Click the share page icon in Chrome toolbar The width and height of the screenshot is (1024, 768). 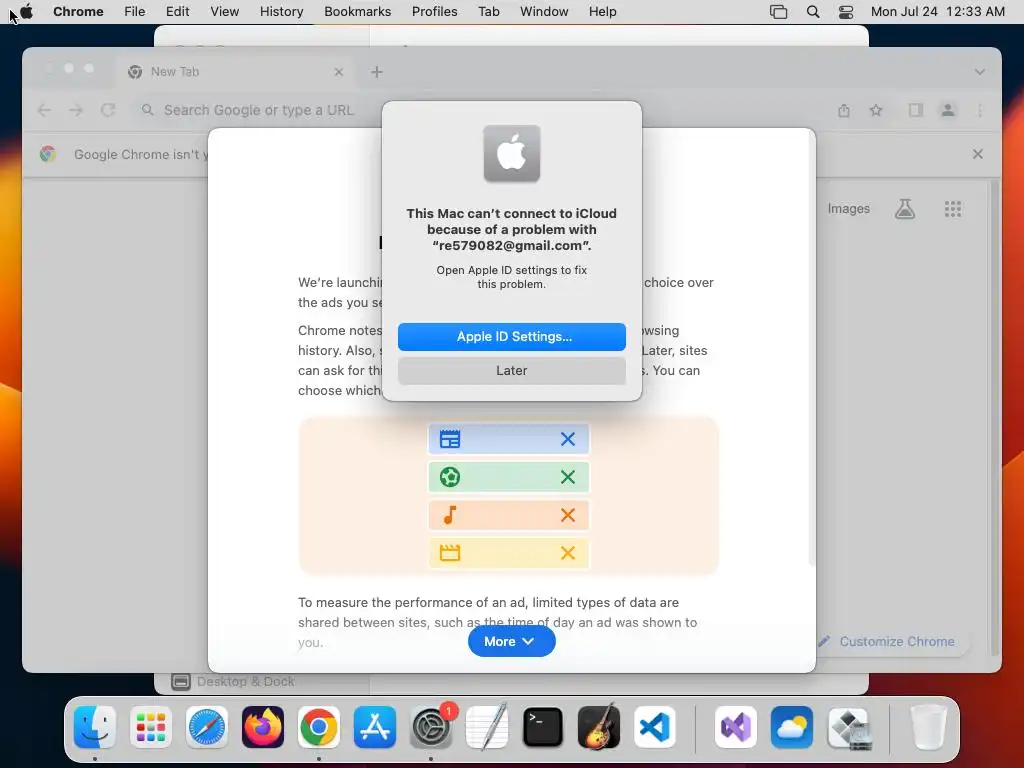tap(844, 110)
